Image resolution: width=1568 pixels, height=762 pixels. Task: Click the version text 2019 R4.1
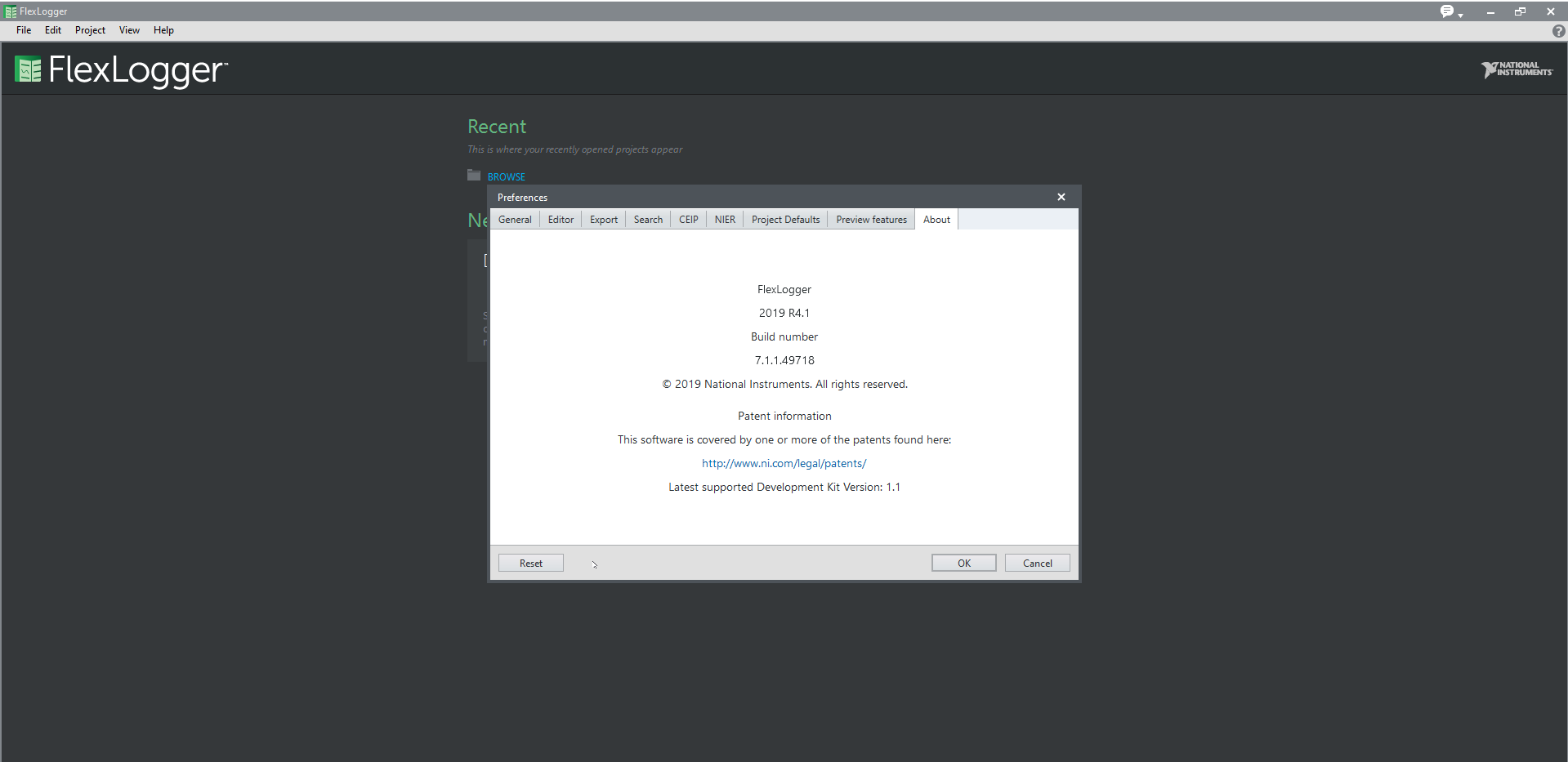point(784,313)
